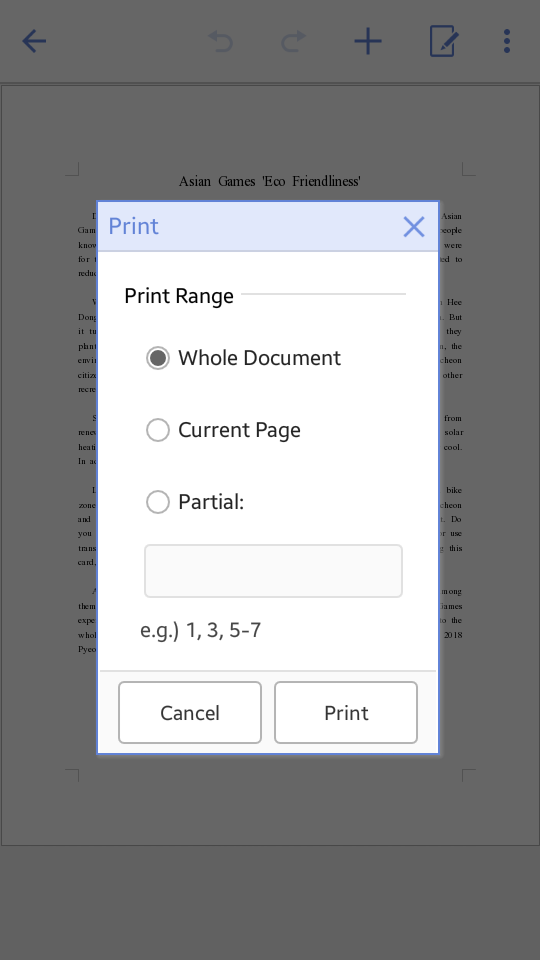Click the redo icon in toolbar

[293, 42]
